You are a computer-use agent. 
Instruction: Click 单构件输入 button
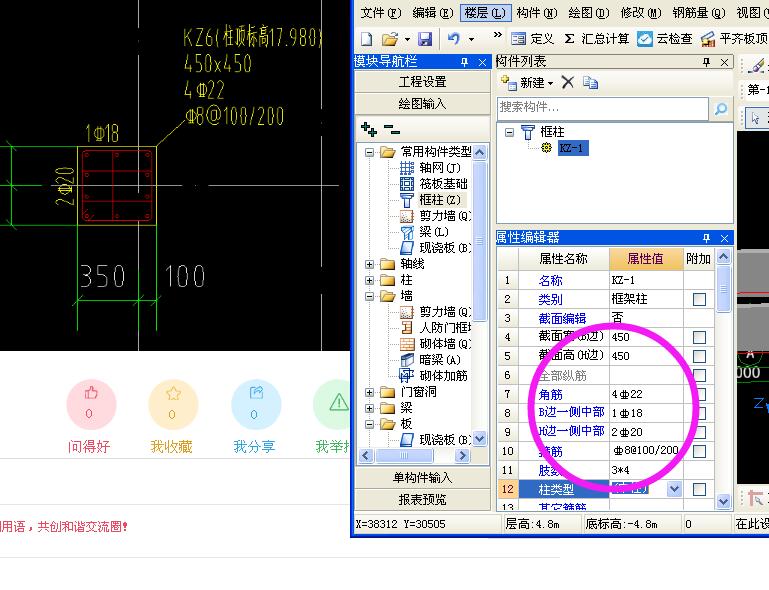(422, 477)
